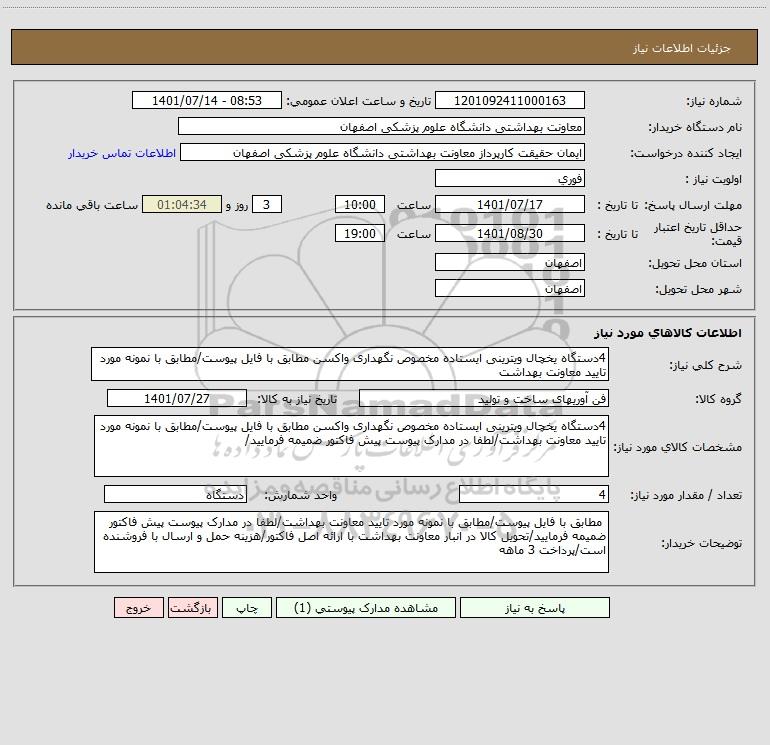Click the چاپ print button
The width and height of the screenshot is (770, 745).
[247, 607]
